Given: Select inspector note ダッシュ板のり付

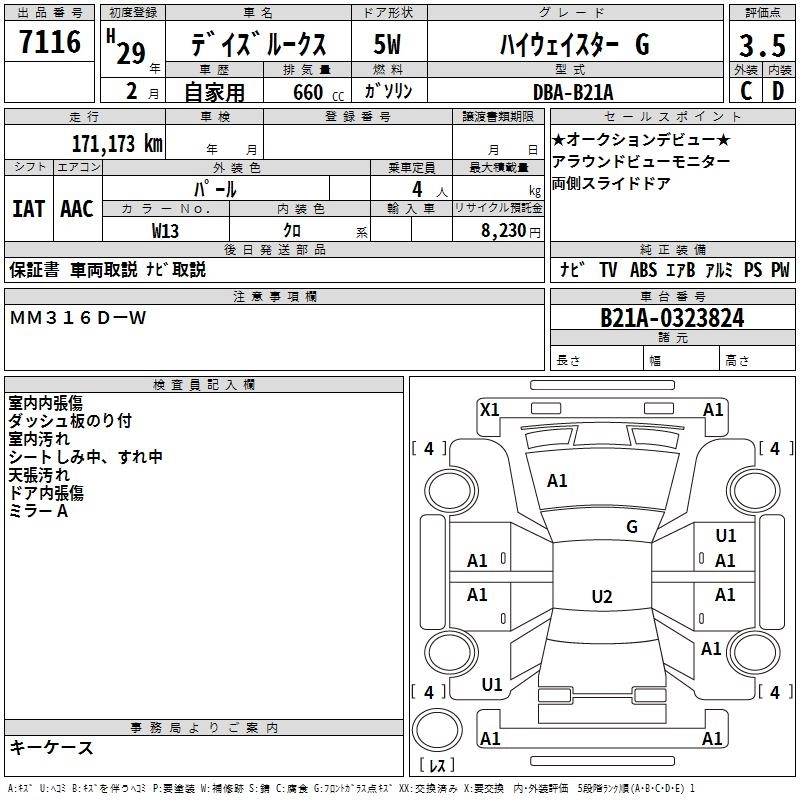Looking at the screenshot, I should (70, 421).
